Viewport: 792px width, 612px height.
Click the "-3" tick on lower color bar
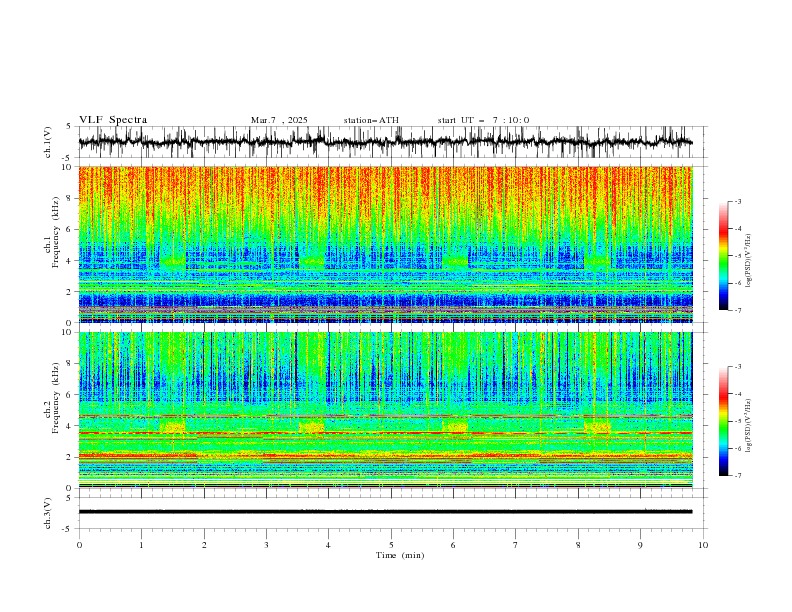pos(738,367)
